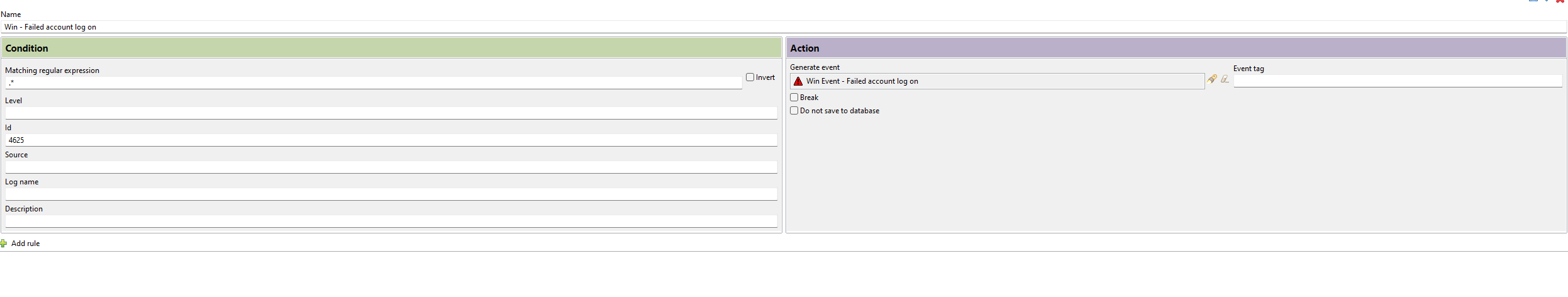Click the green plus Add rule icon
Screen dimensions: 1568x297
point(4,244)
